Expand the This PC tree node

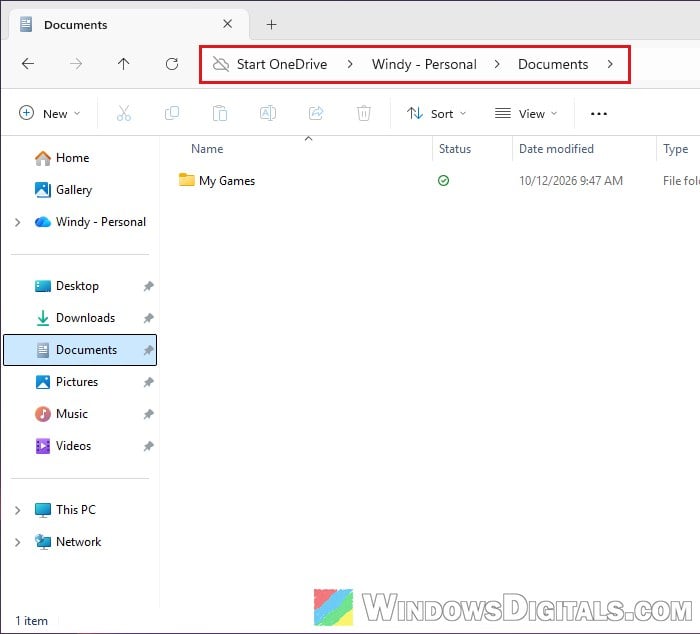(x=17, y=510)
